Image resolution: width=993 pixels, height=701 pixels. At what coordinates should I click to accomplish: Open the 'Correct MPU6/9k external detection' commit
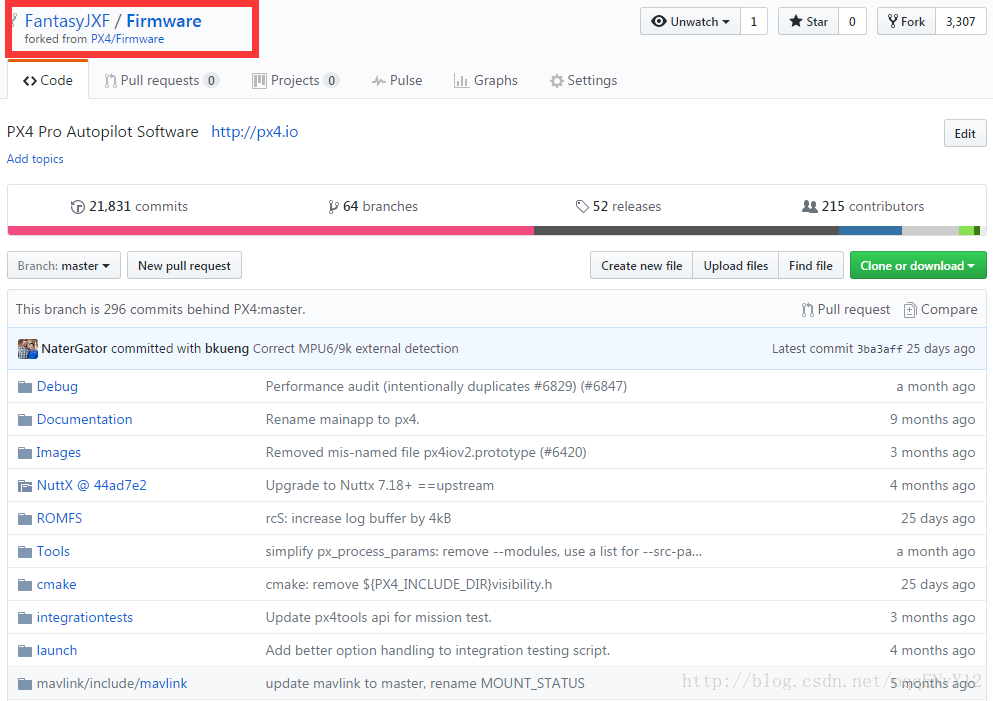coord(355,348)
